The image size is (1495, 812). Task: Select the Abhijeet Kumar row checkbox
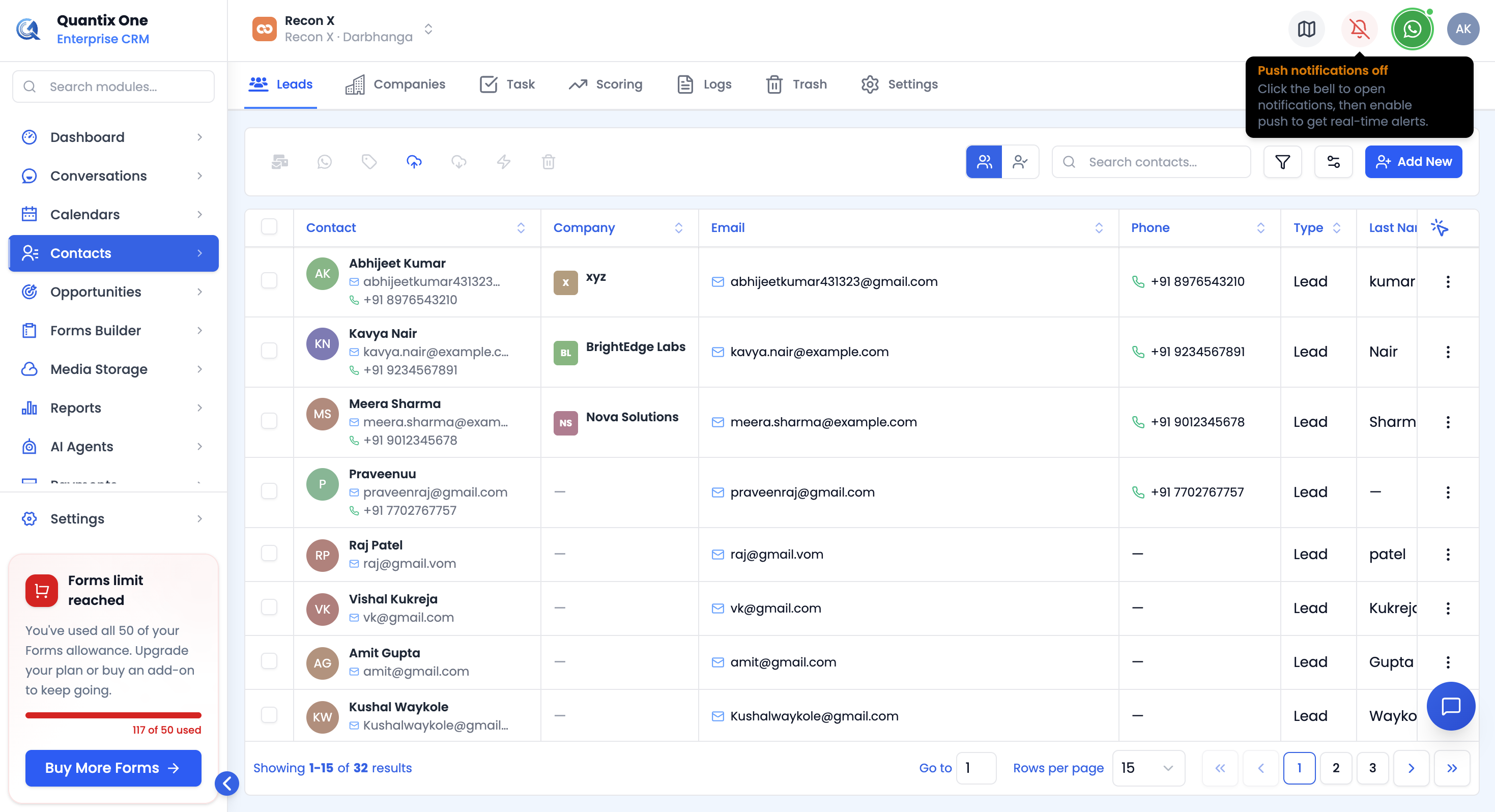pyautogui.click(x=269, y=281)
